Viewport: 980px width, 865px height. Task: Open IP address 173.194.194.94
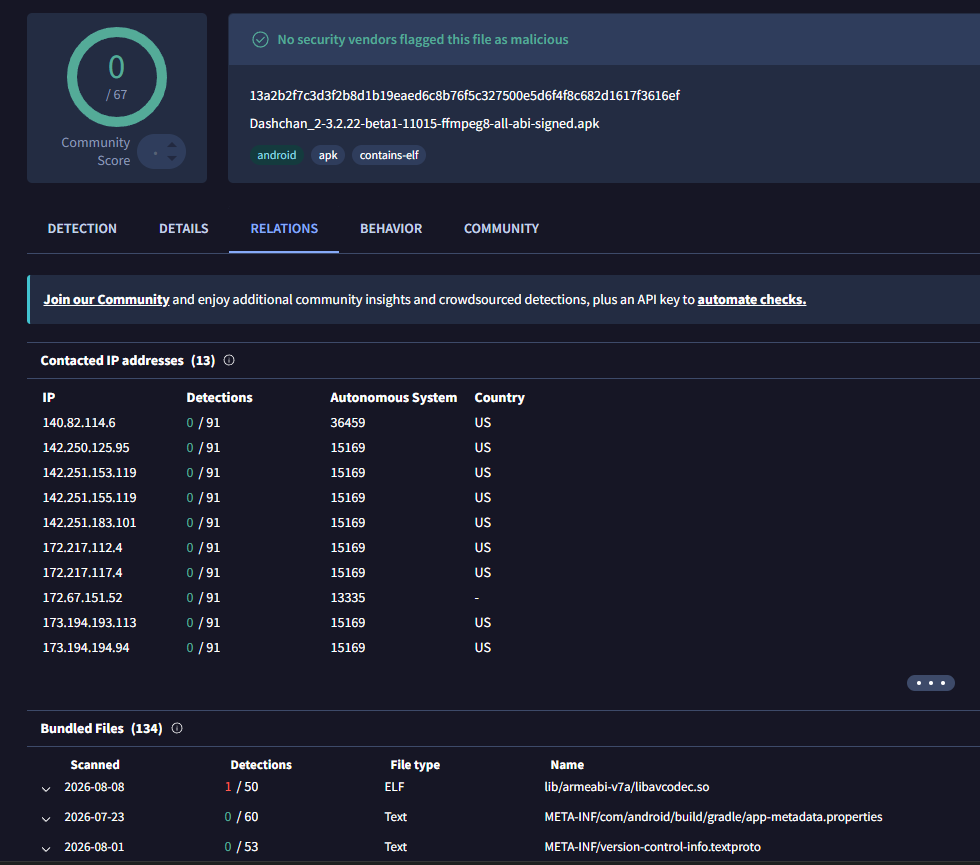tap(86, 648)
